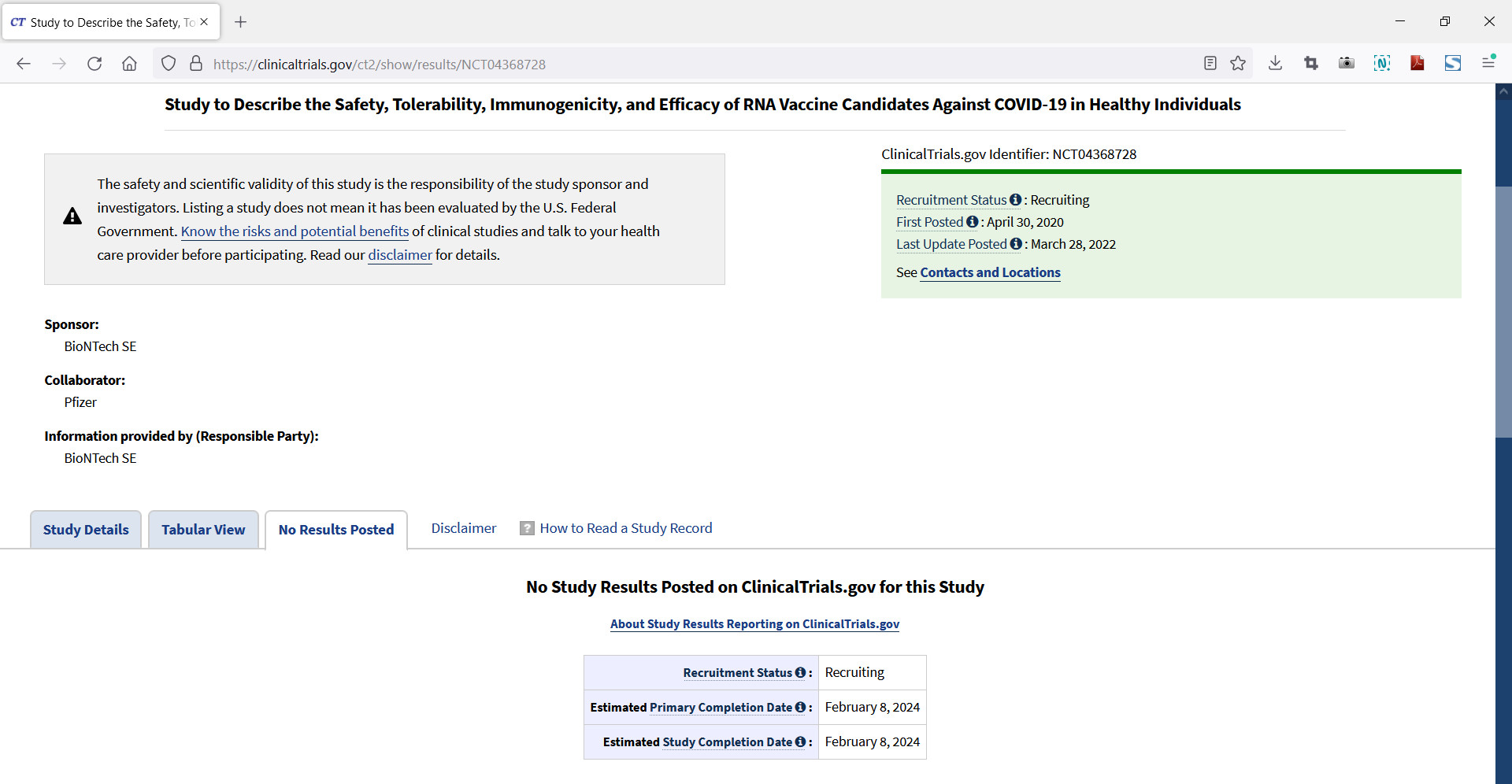Toggle reader view in the address bar
Screen dimensions: 1512x784
1210,64
